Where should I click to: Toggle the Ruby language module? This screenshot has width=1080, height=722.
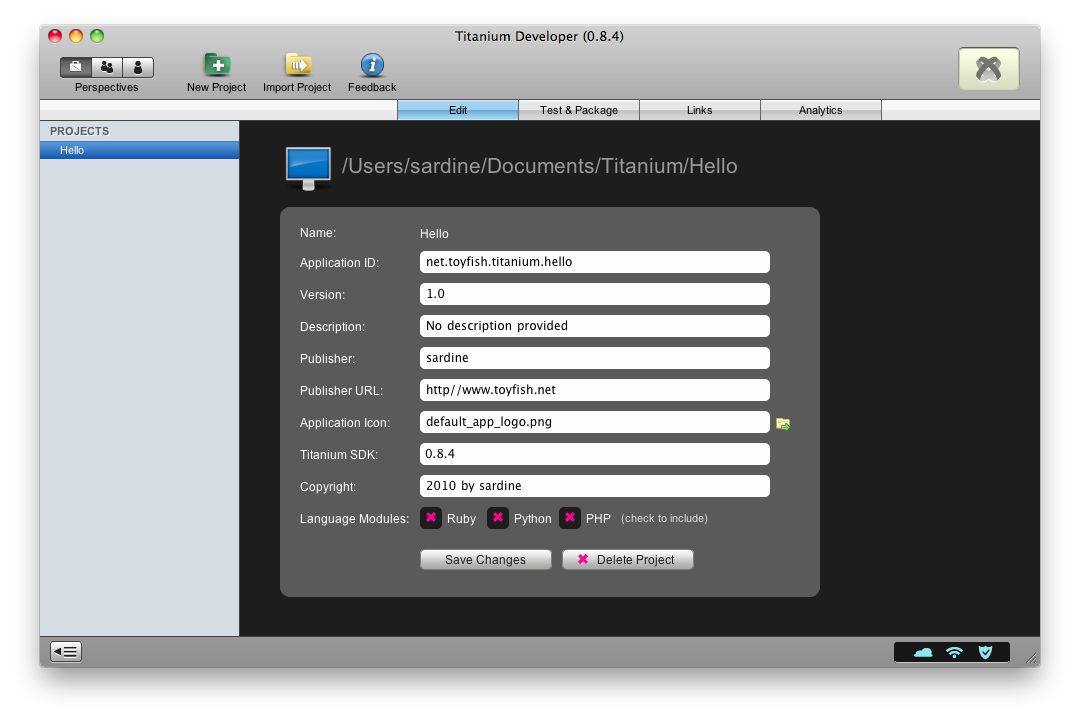[431, 517]
